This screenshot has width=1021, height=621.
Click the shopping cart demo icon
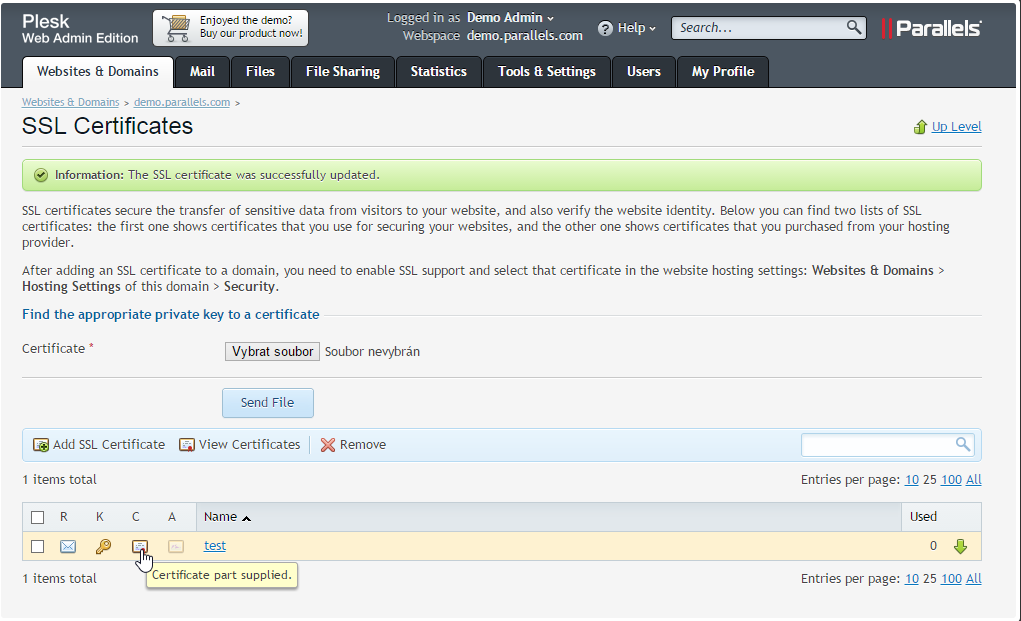pos(176,28)
